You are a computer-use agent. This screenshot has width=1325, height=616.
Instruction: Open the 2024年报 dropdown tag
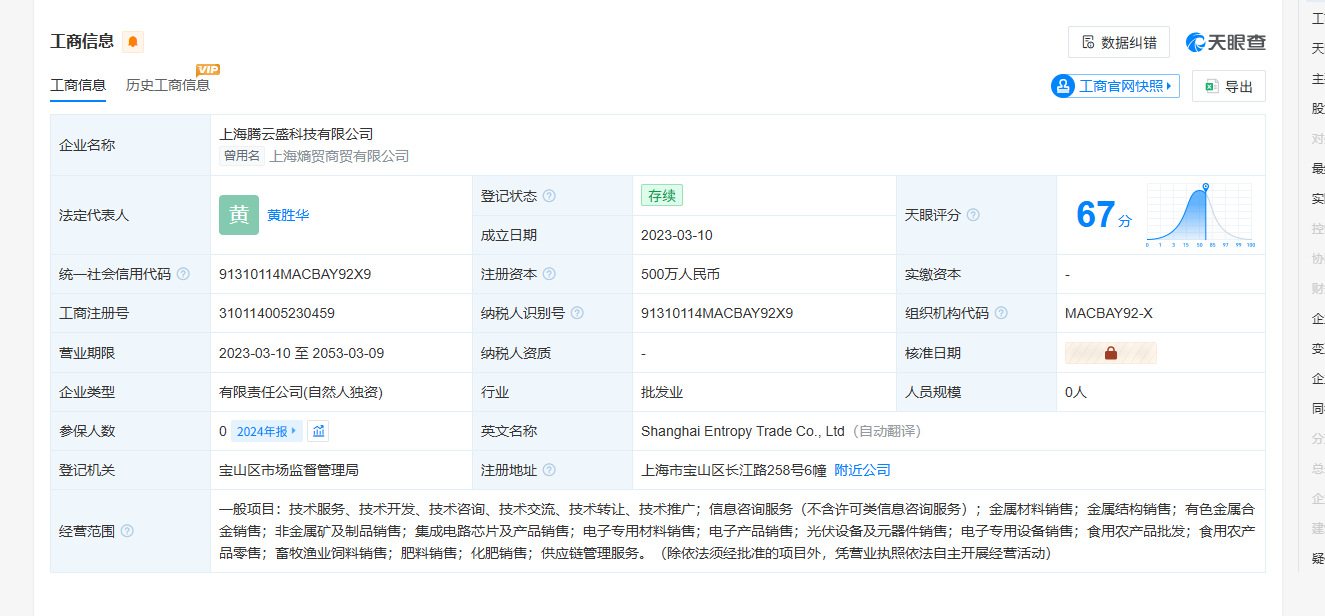pyautogui.click(x=267, y=431)
